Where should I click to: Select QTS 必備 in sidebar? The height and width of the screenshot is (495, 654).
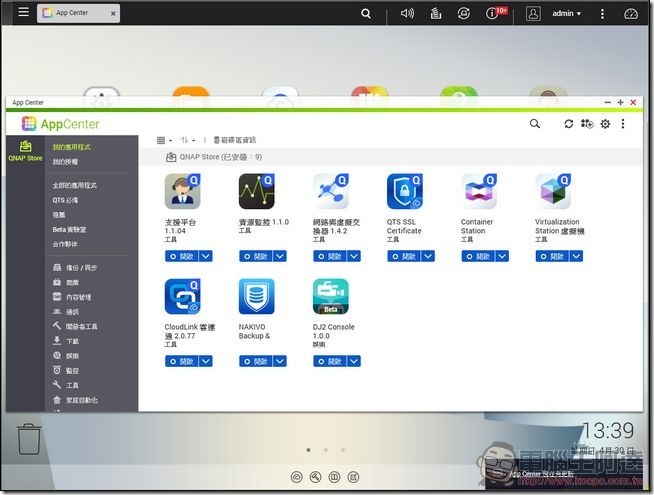65,200
